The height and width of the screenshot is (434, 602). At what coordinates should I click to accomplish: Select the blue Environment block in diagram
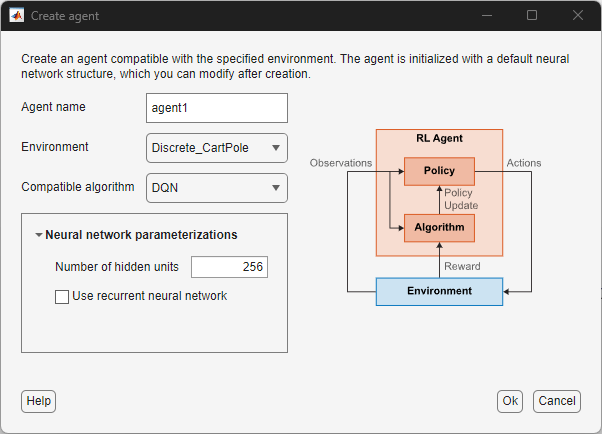click(x=438, y=291)
